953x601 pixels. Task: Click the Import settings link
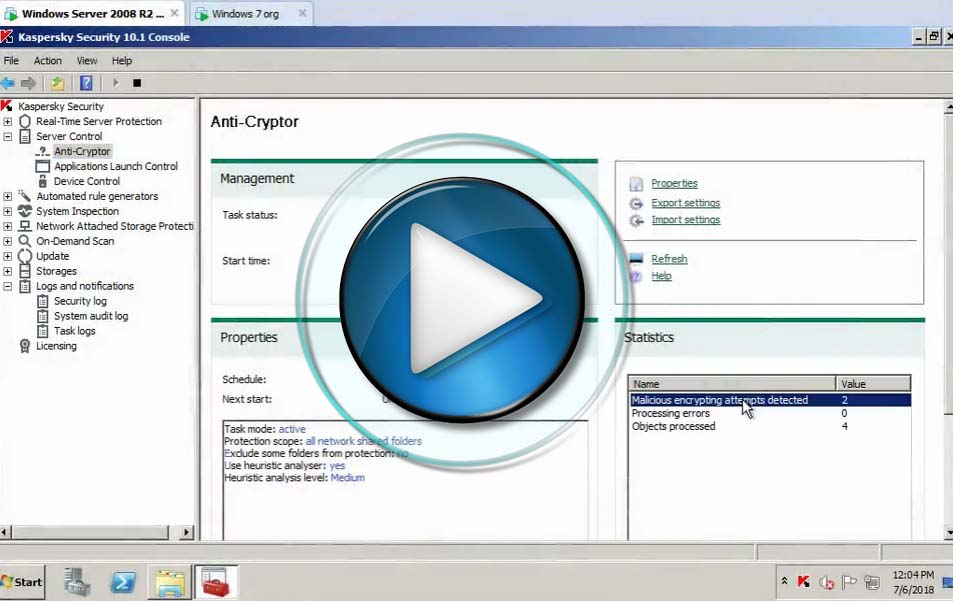pos(686,220)
